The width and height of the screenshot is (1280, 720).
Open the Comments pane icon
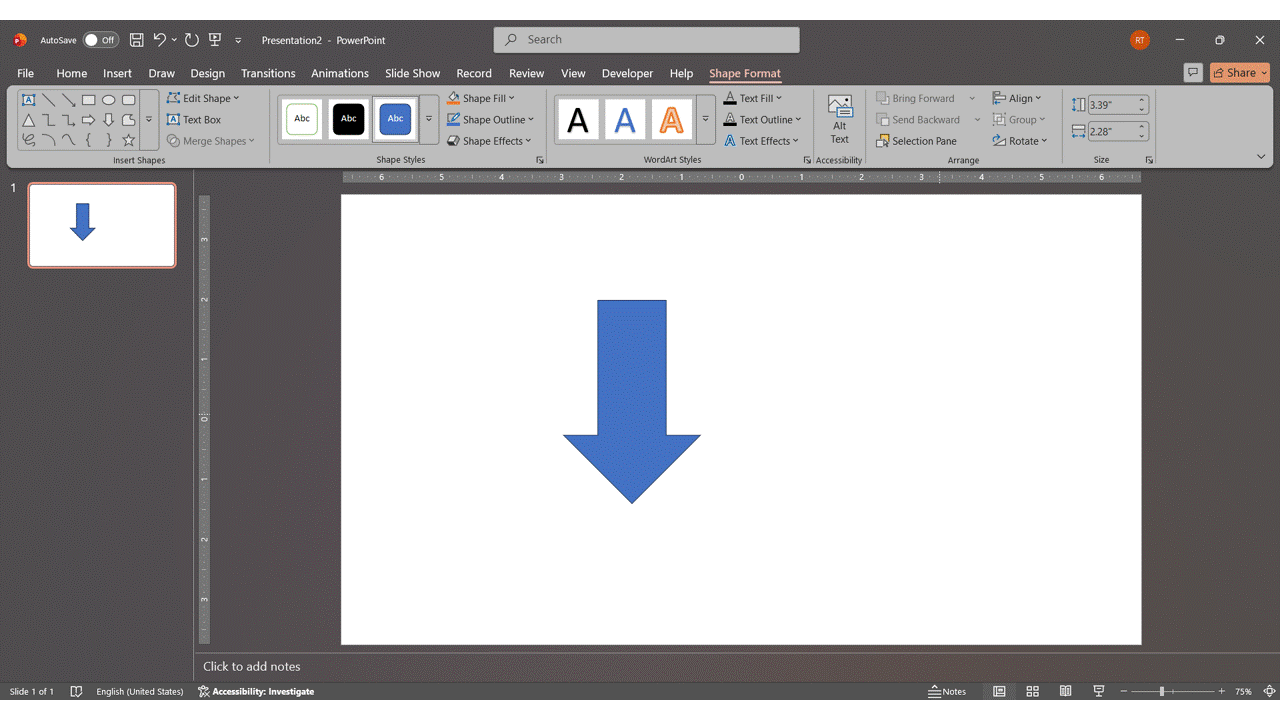(x=1193, y=72)
